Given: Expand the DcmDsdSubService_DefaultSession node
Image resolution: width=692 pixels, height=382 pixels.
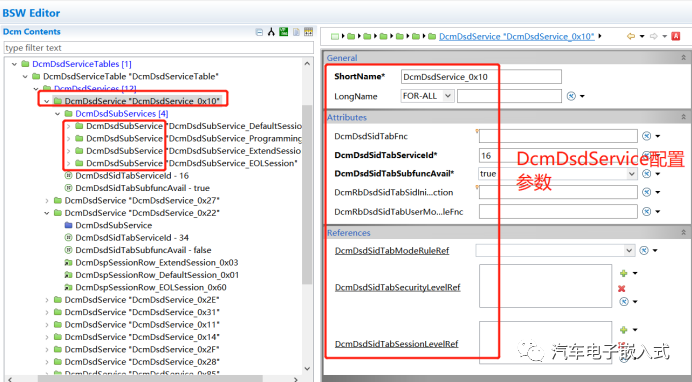Looking at the screenshot, I should pyautogui.click(x=68, y=126).
